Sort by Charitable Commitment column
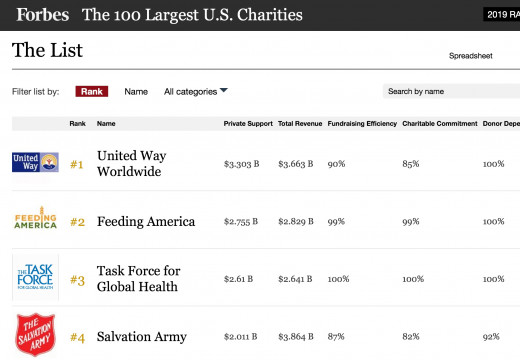 point(440,124)
